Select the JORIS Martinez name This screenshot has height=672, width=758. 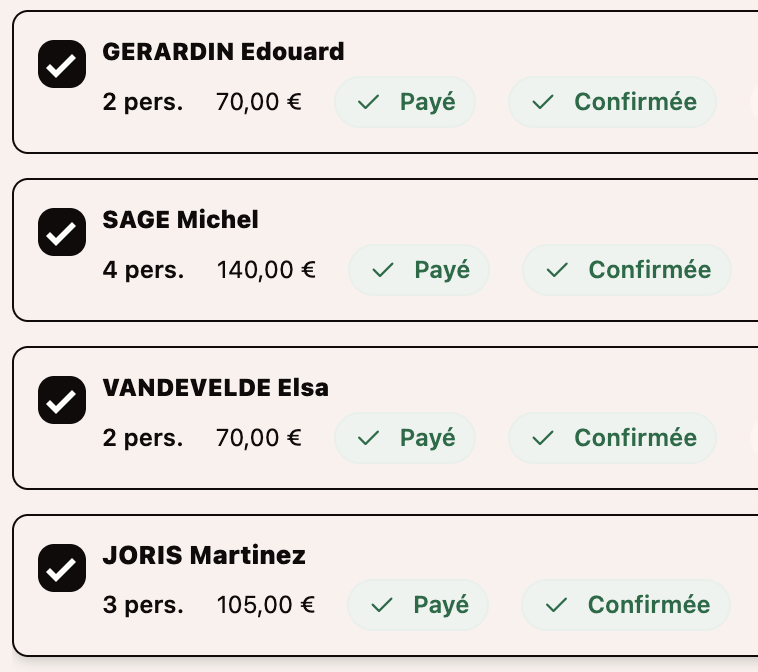point(204,556)
